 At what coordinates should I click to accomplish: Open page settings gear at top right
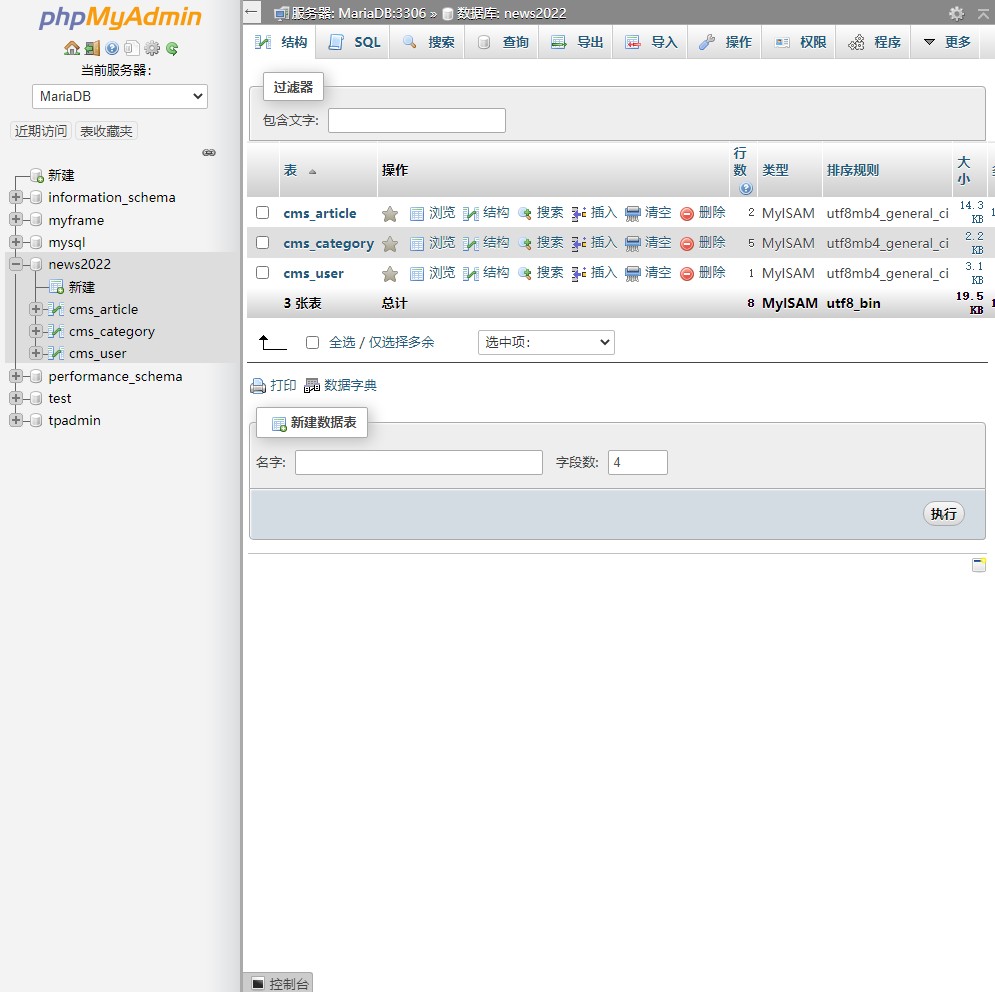(956, 13)
